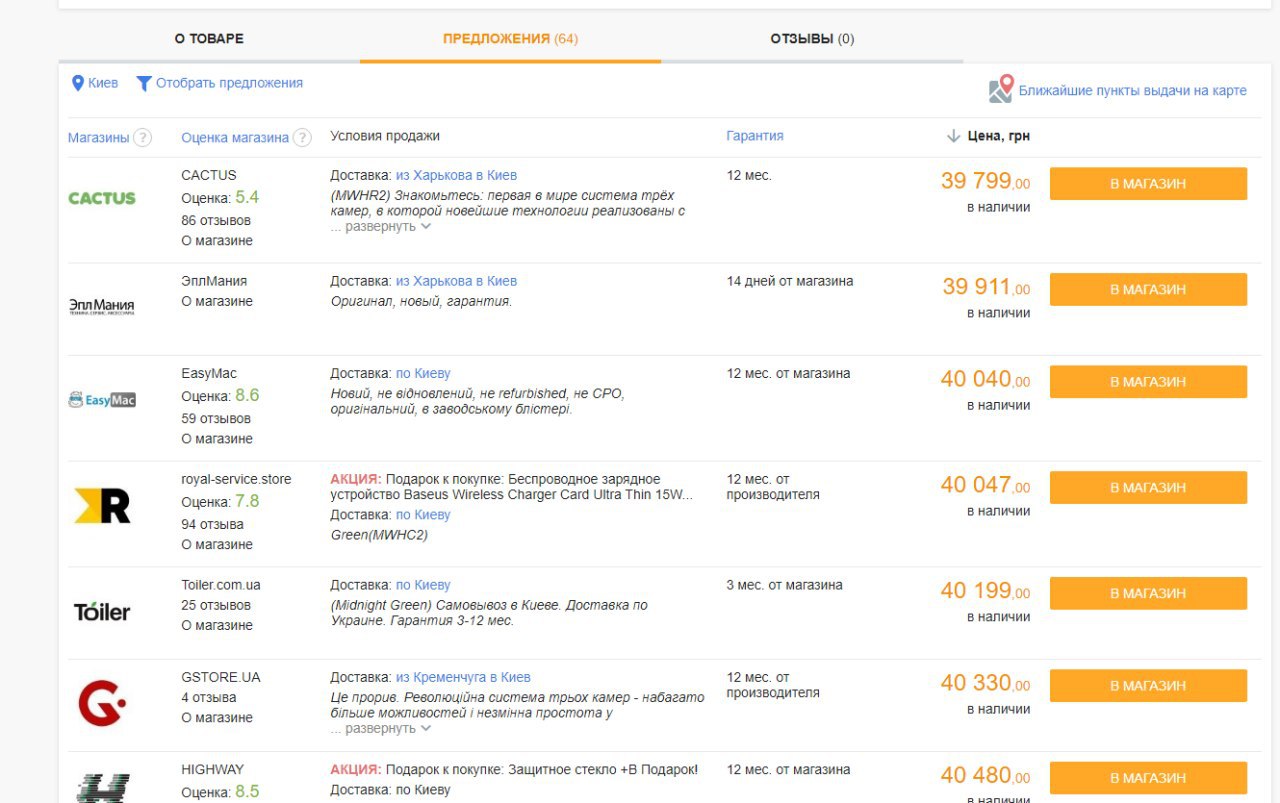Image resolution: width=1280 pixels, height=803 pixels.
Task: Open delivery link из Кременчуга в Киев
Action: (463, 677)
